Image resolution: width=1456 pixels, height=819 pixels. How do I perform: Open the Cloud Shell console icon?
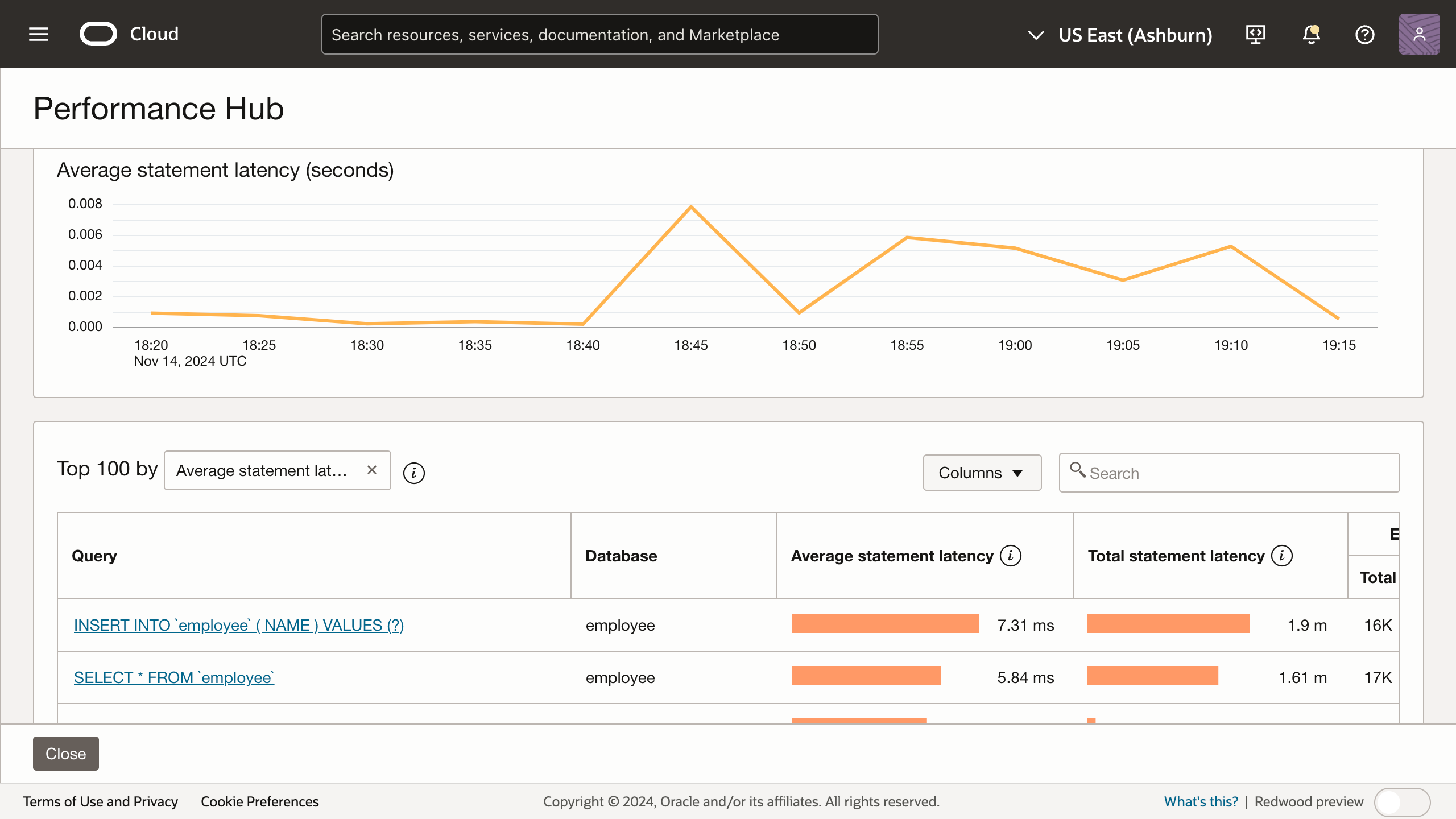(x=1255, y=34)
